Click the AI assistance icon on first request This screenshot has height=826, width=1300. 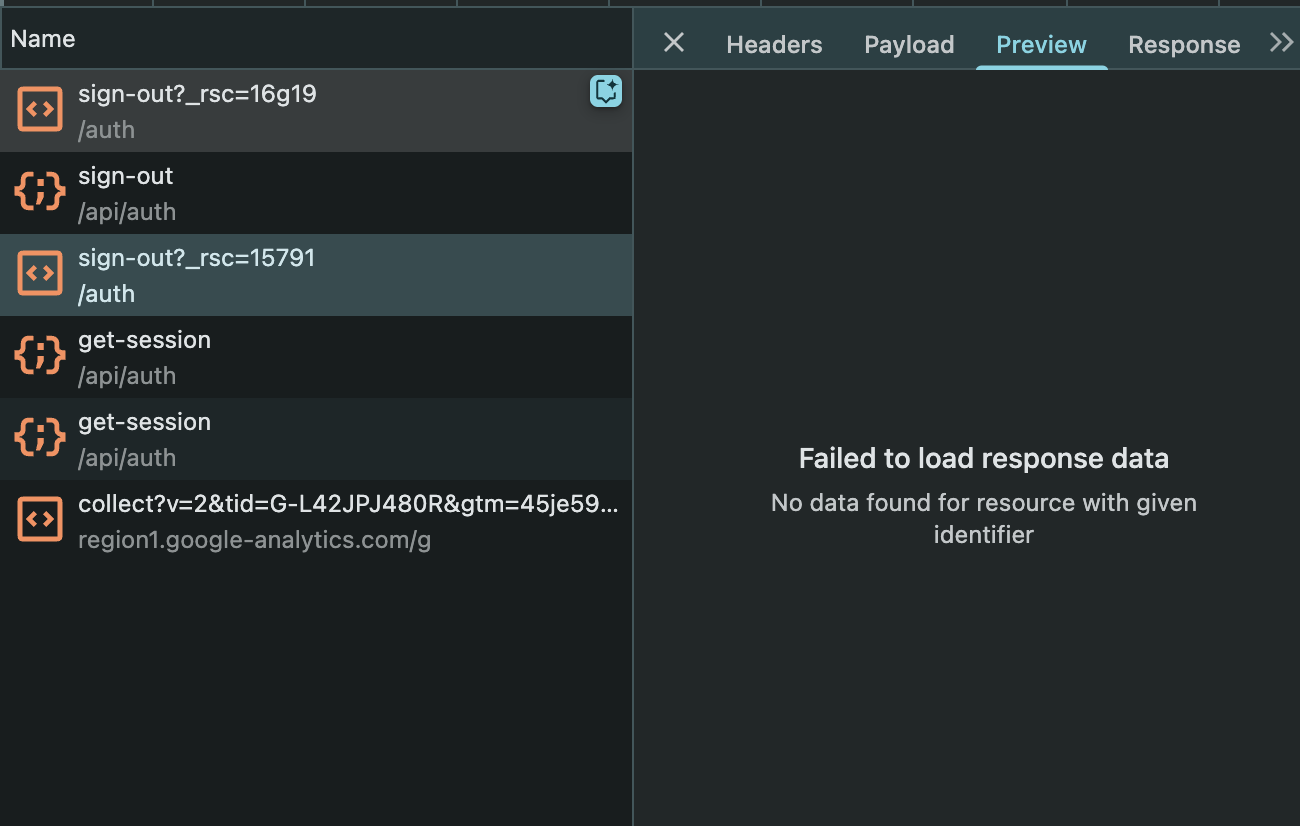[606, 91]
